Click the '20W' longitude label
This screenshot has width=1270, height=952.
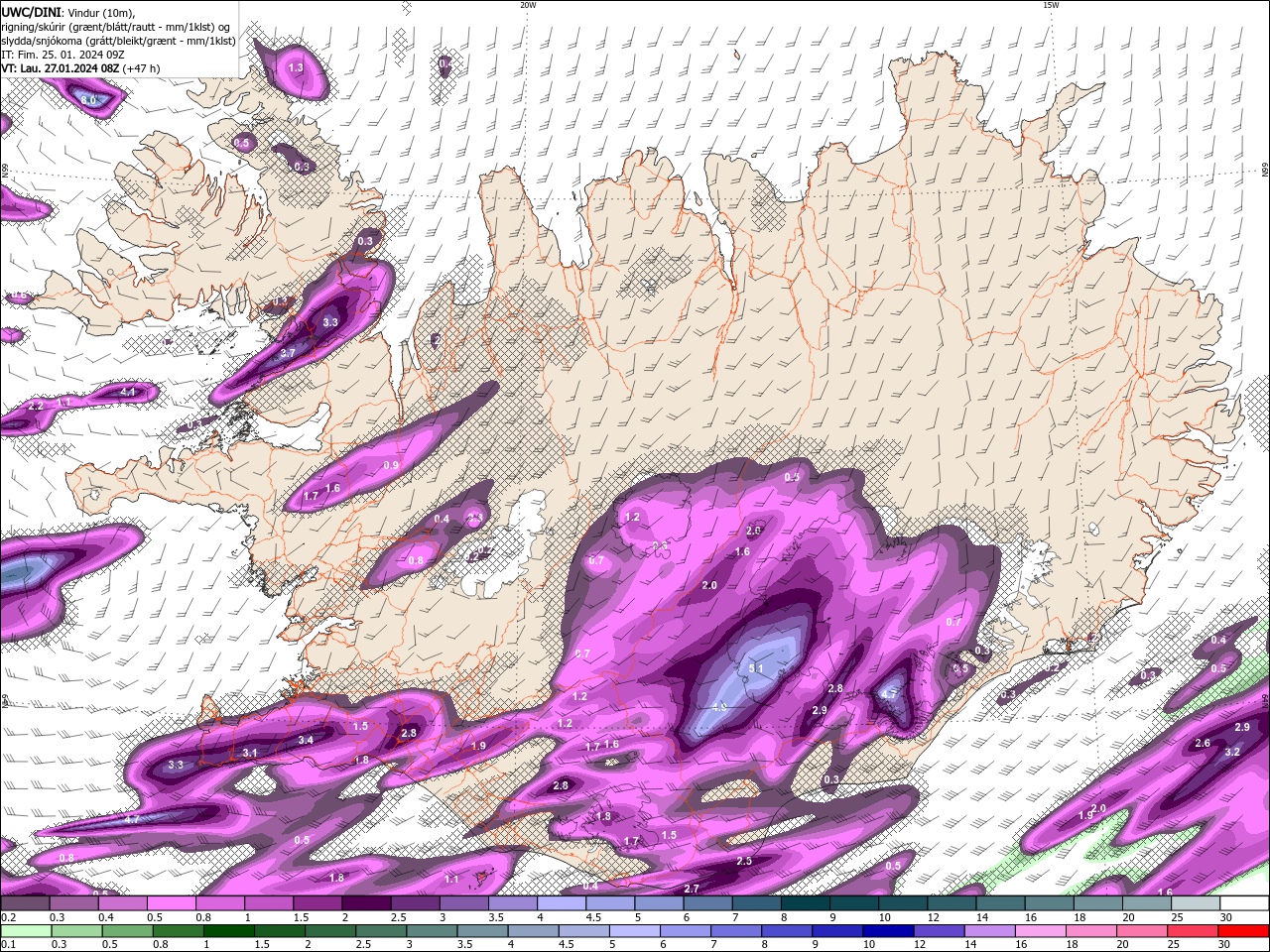click(x=528, y=5)
